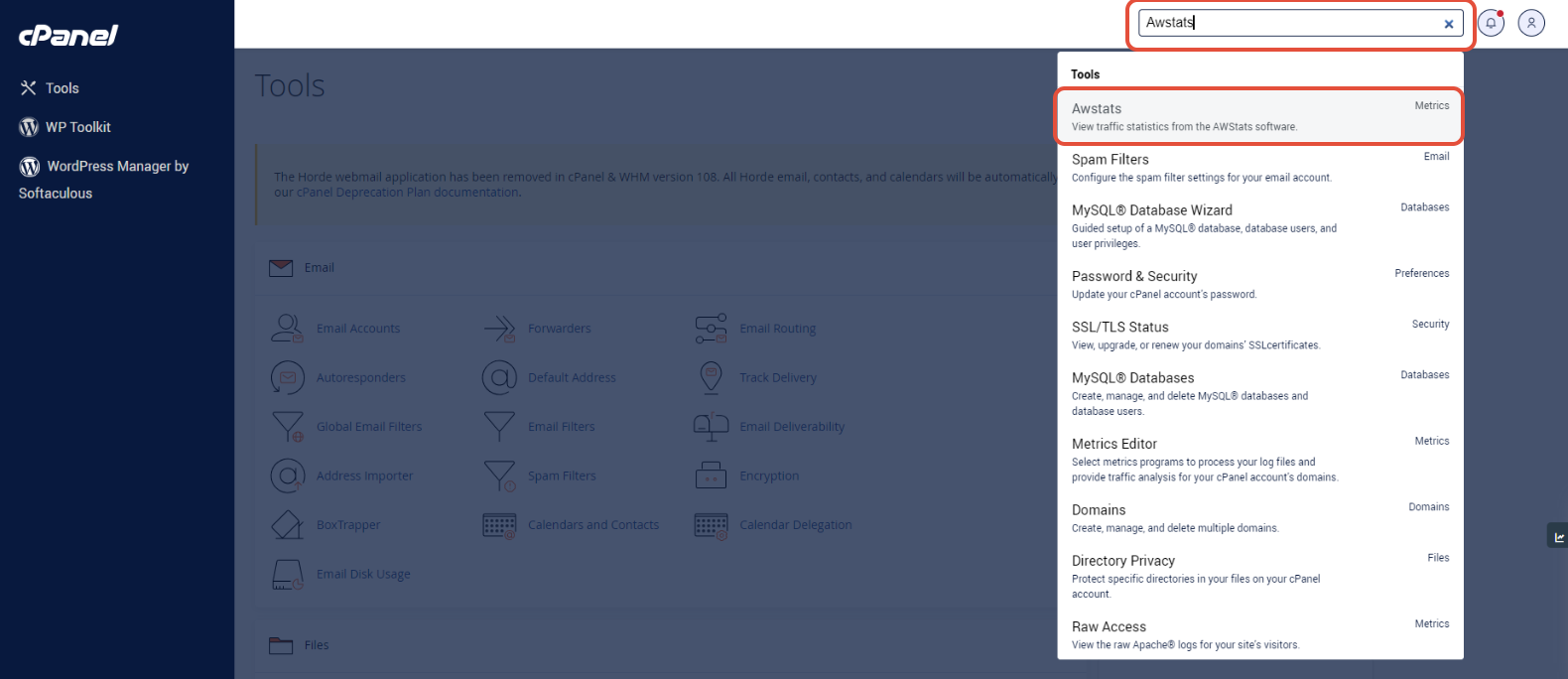Open SSL/TLS Status result
The width and height of the screenshot is (1568, 679).
[1260, 335]
